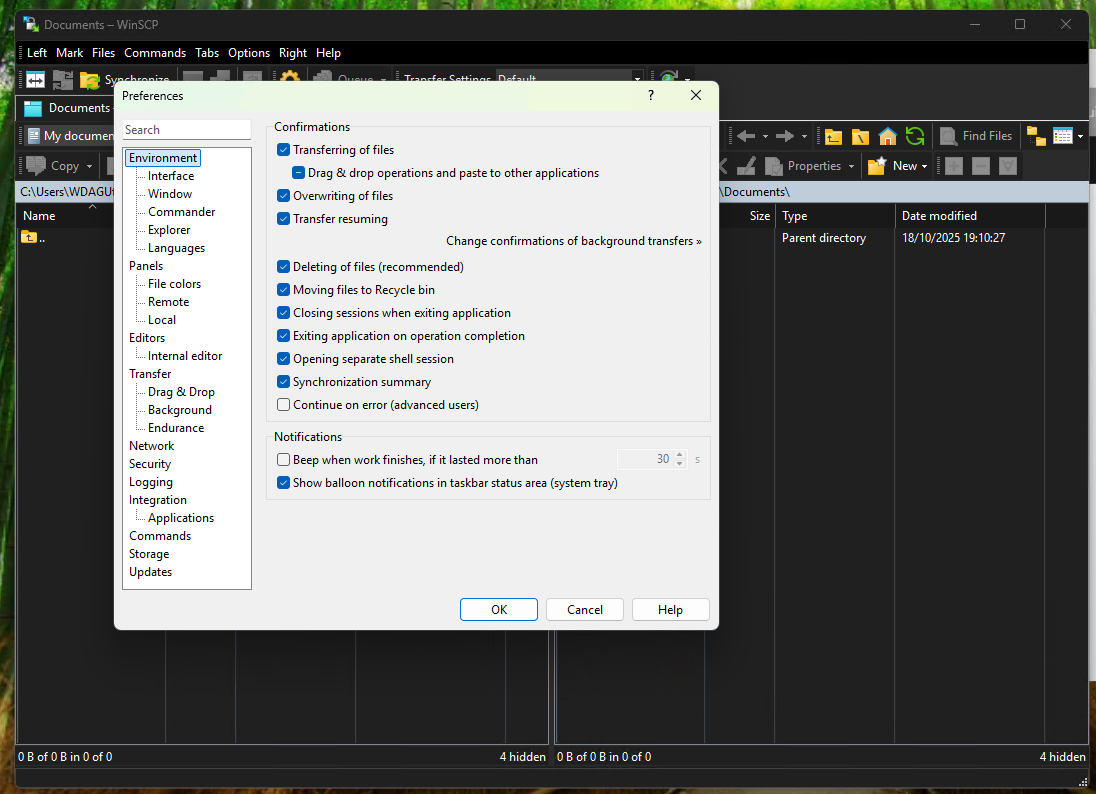Toggle Beep when work finishes checkbox
This screenshot has width=1096, height=794.
pyautogui.click(x=284, y=460)
